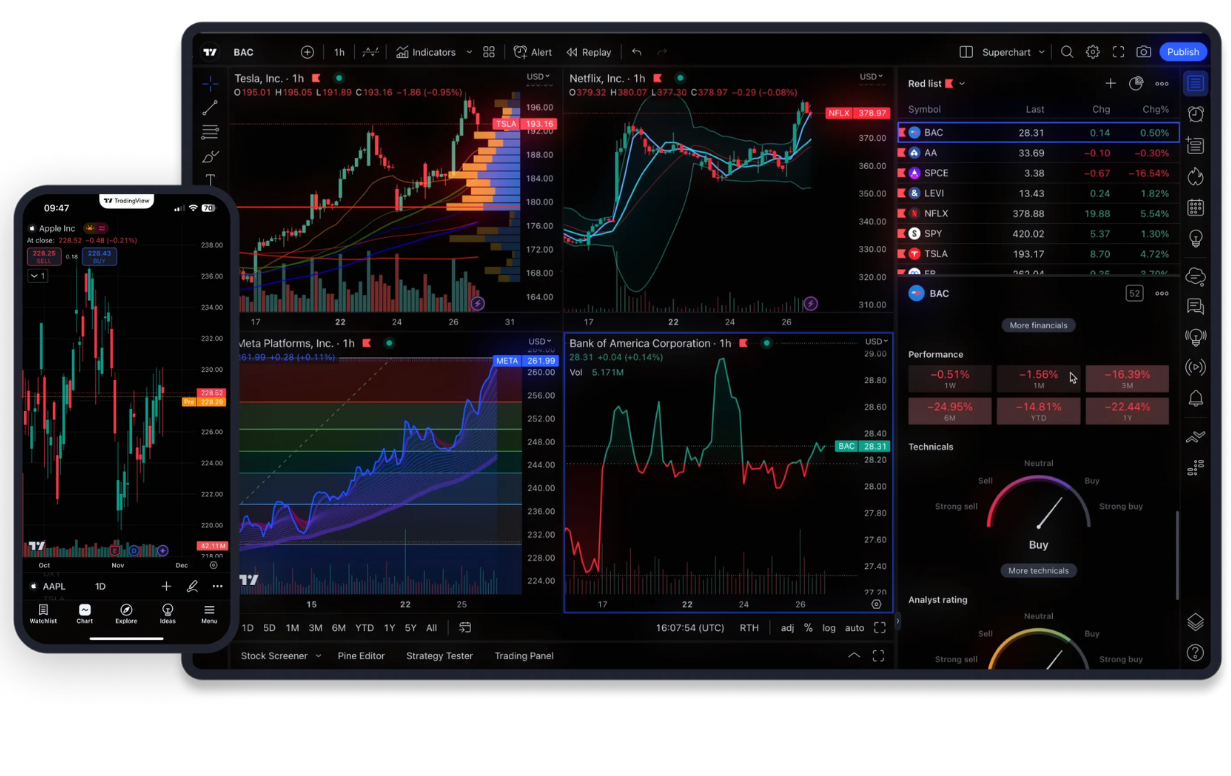The width and height of the screenshot is (1231, 776).
Task: Open the Indicators menu in top toolbar
Action: coord(425,52)
